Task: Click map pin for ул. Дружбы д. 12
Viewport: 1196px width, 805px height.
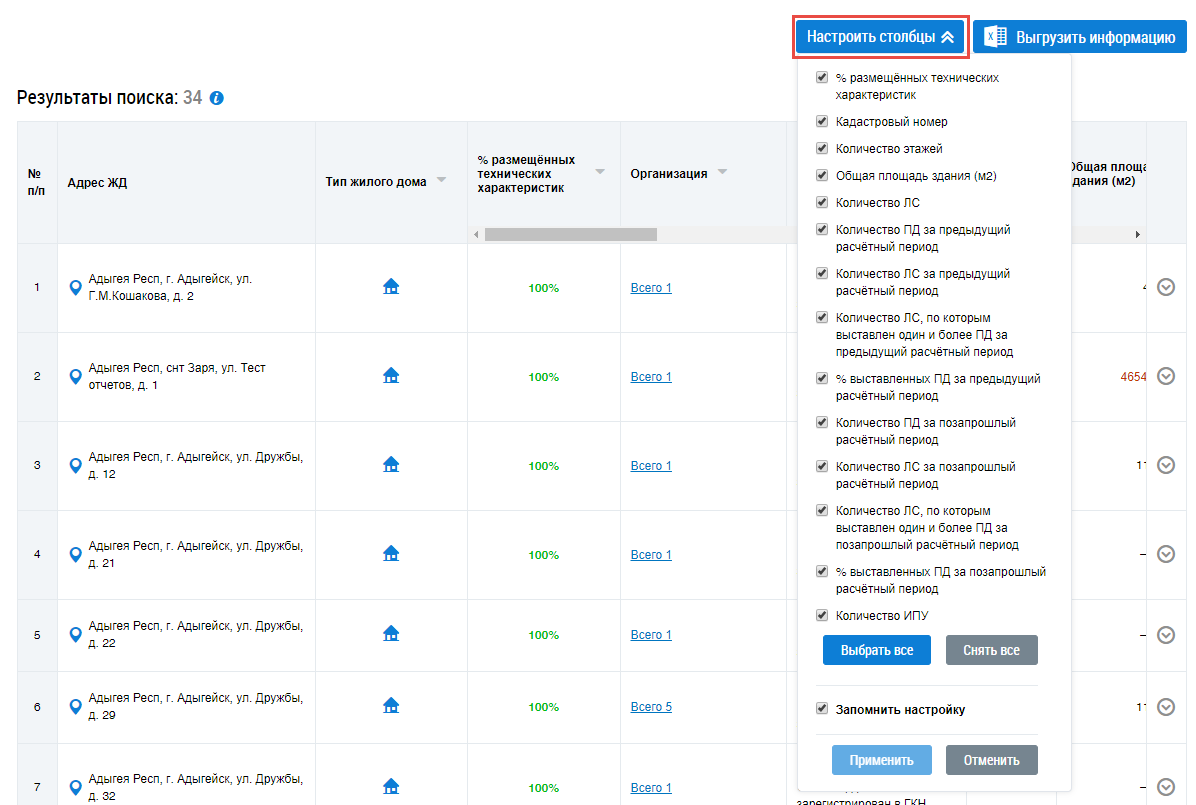Action: 75,466
